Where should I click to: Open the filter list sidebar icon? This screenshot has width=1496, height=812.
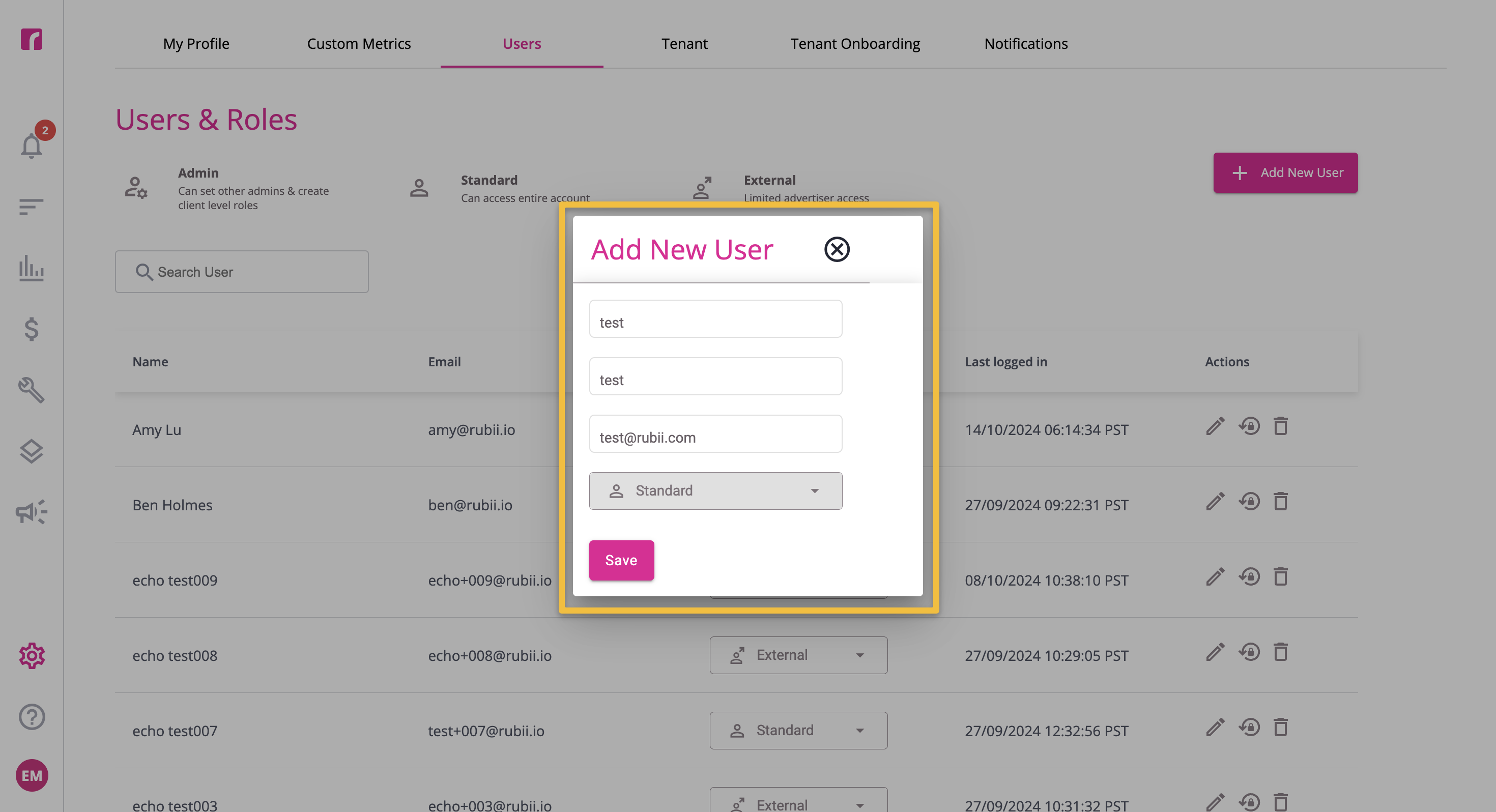click(x=32, y=207)
